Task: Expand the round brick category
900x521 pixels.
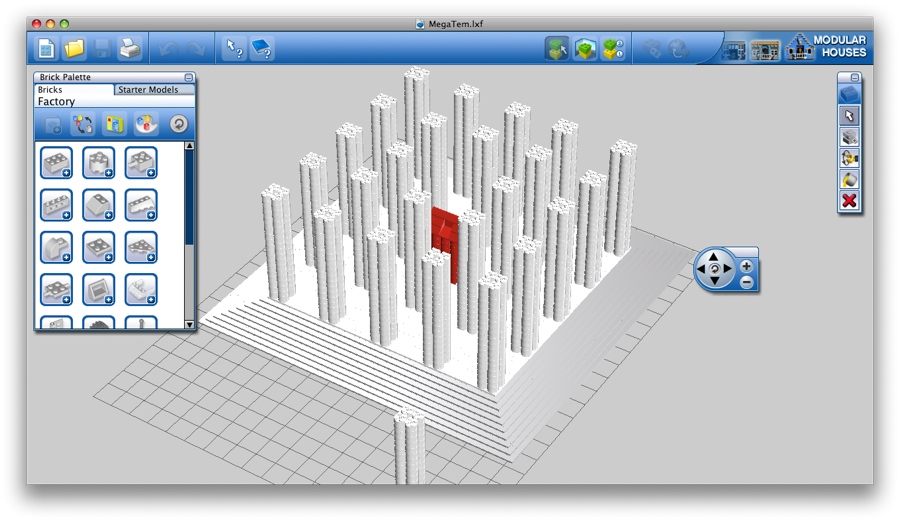Action: pos(99,162)
